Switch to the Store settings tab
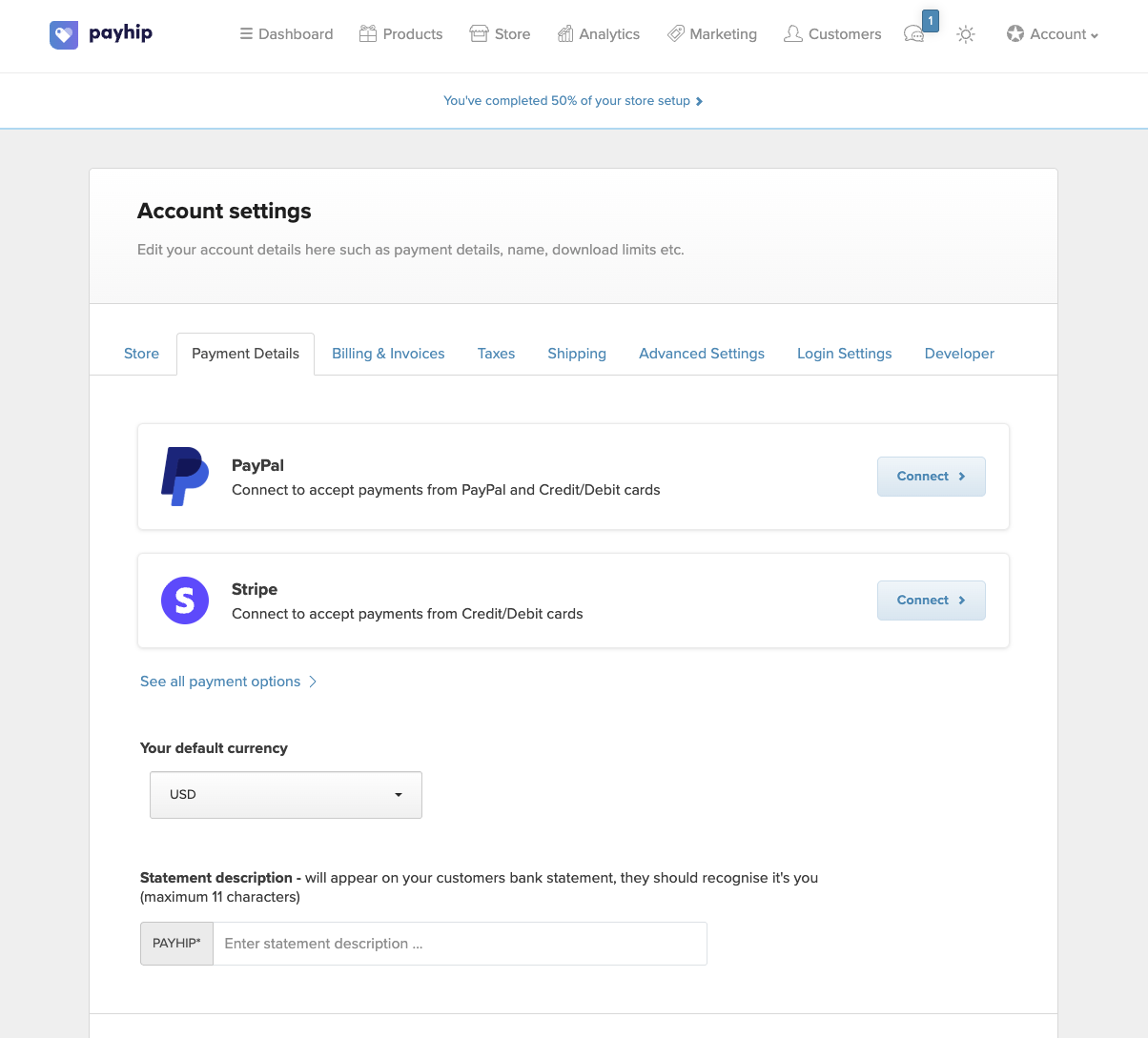Screen dimensions: 1148x1038 141,354
